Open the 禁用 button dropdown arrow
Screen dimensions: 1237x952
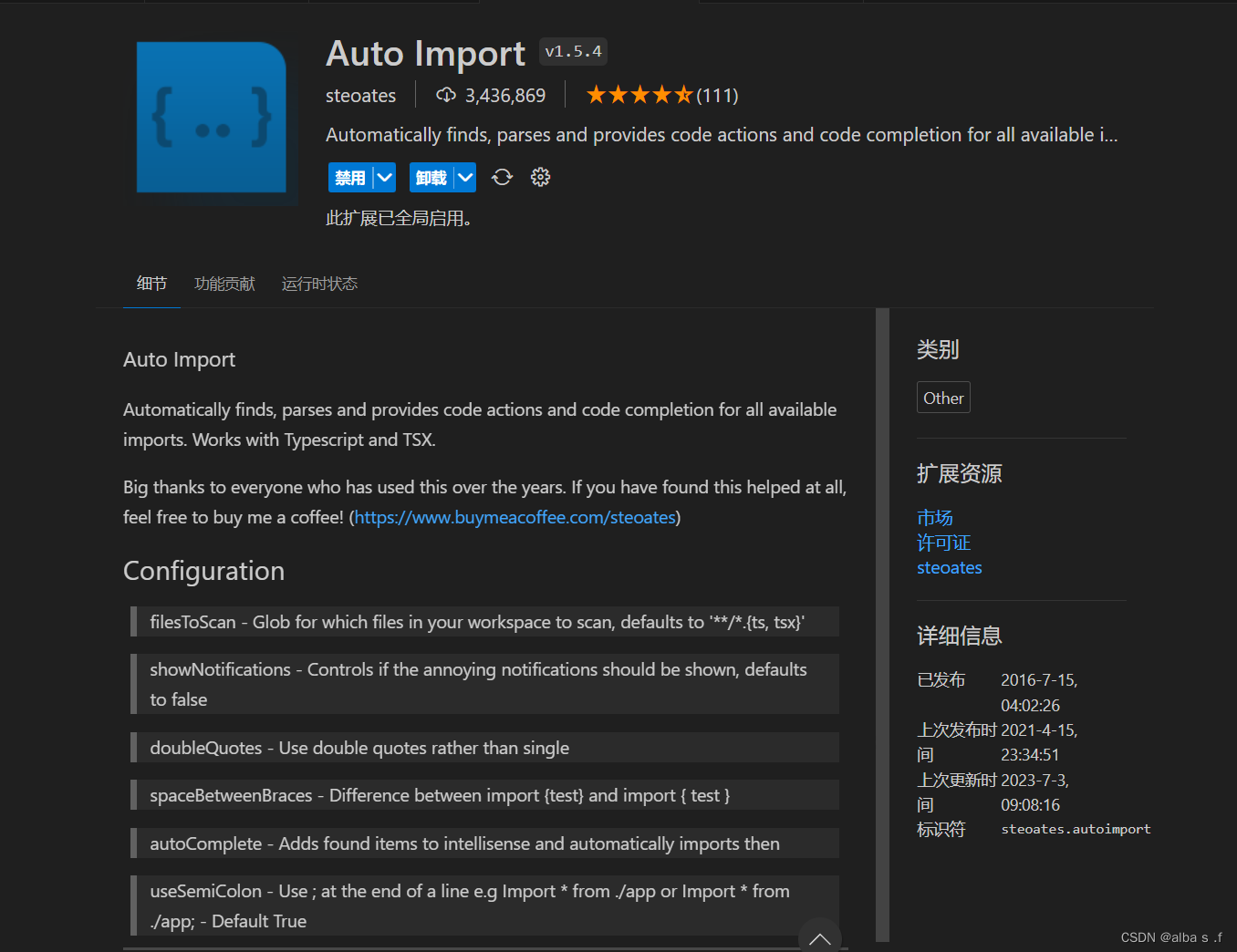[x=384, y=177]
